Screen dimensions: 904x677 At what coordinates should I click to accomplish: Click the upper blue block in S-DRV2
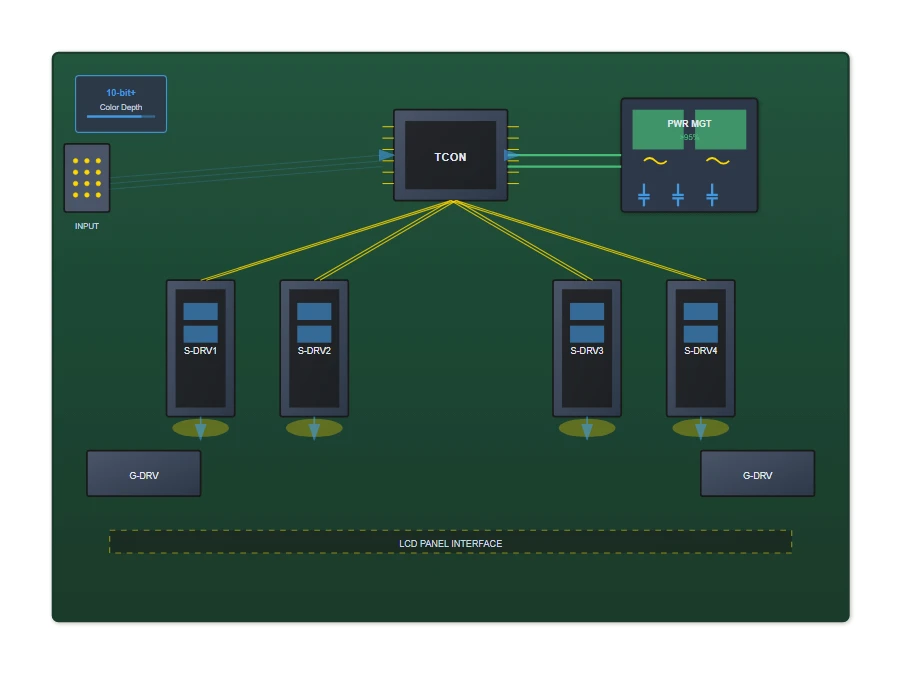(x=314, y=311)
